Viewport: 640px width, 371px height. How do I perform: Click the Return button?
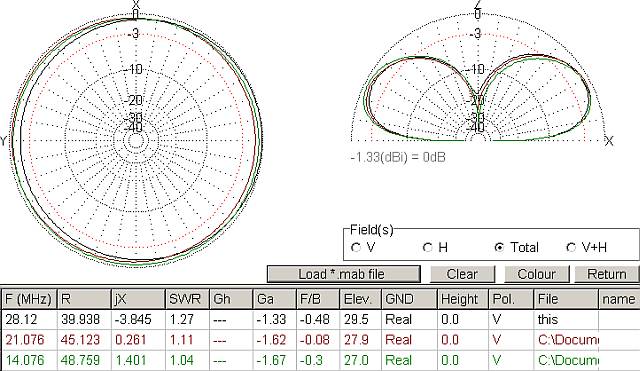pyautogui.click(x=607, y=274)
